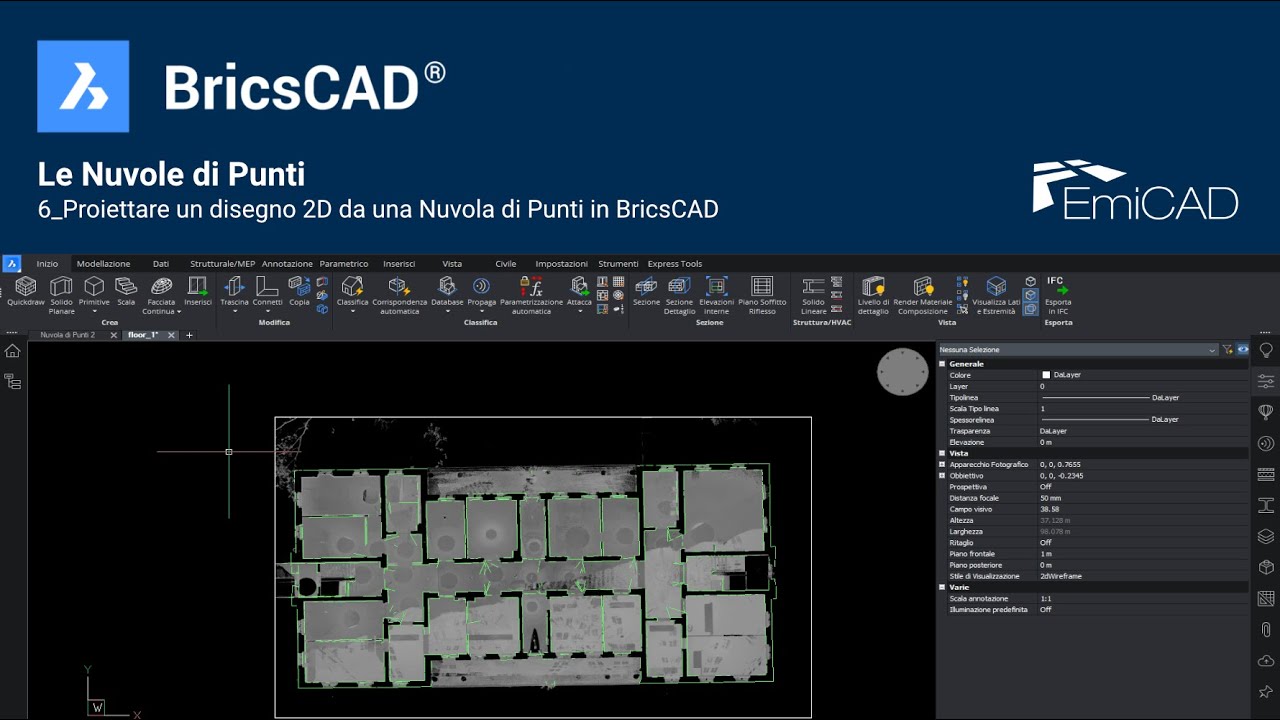Click the Elevazioni Interne tool
The height and width of the screenshot is (720, 1280).
click(716, 296)
